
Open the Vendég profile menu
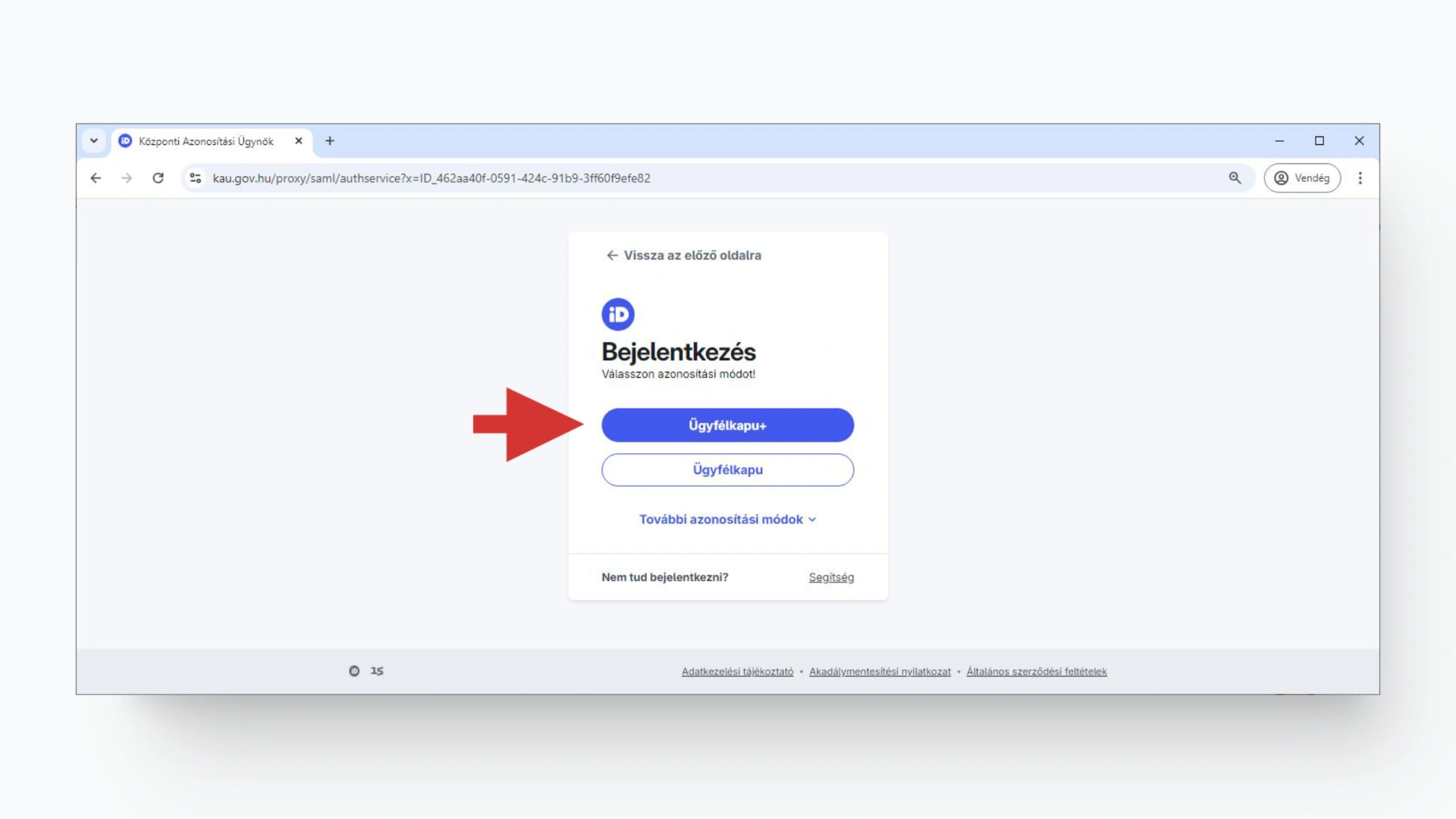[1302, 178]
